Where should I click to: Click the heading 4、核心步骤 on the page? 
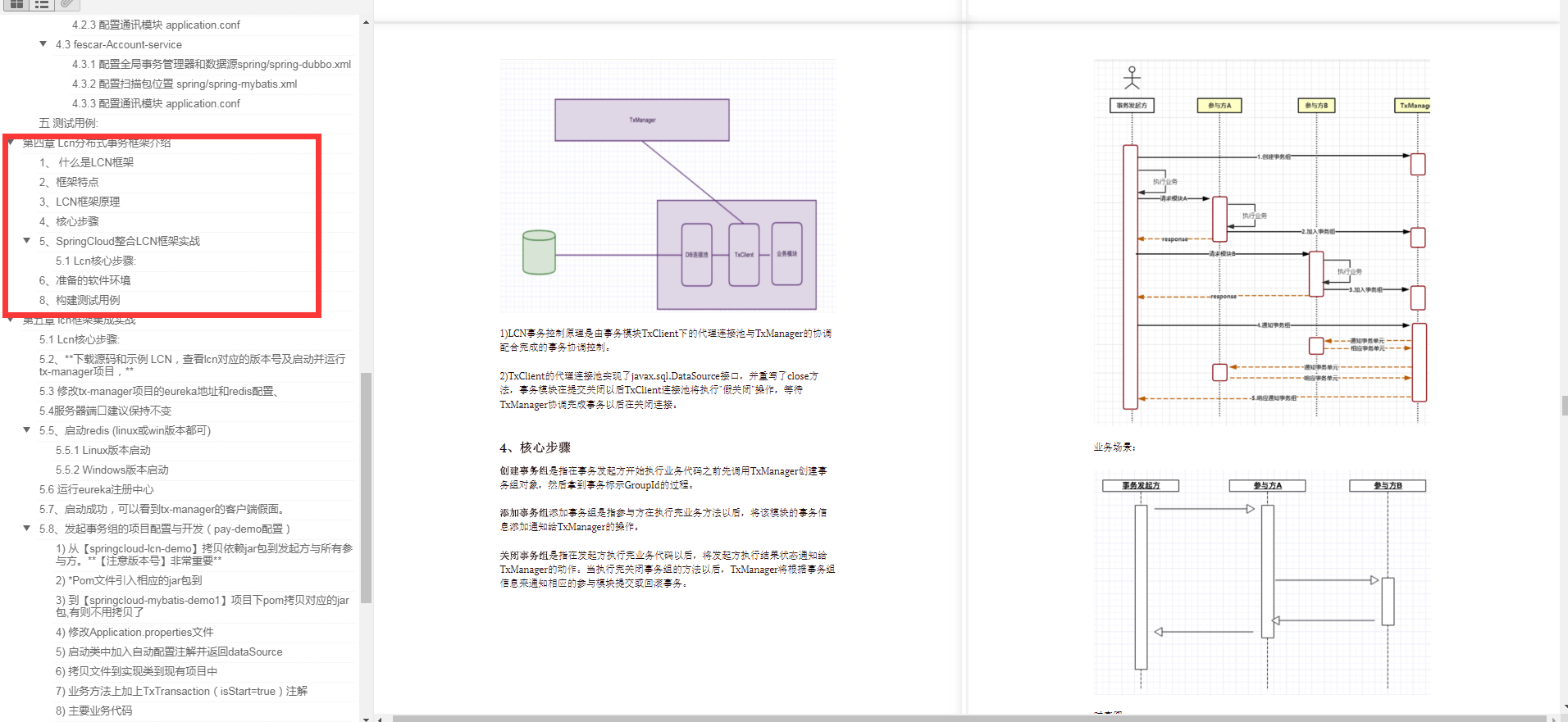[x=535, y=447]
